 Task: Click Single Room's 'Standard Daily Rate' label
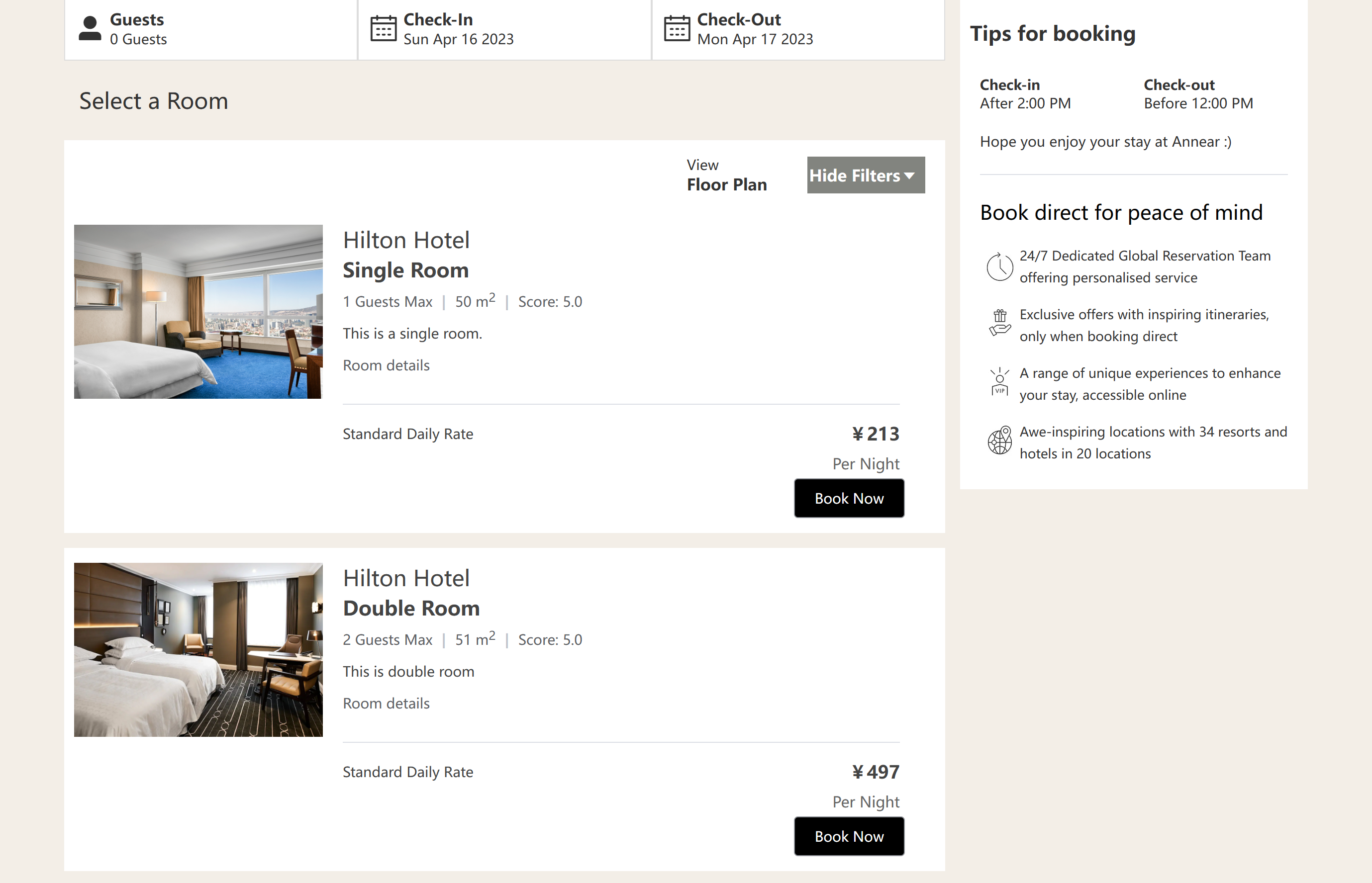click(408, 434)
